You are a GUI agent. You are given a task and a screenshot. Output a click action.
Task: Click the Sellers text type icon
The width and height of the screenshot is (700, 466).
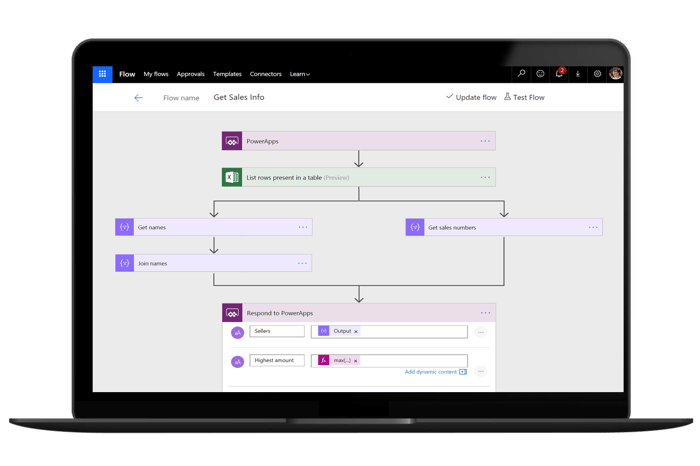[238, 333]
